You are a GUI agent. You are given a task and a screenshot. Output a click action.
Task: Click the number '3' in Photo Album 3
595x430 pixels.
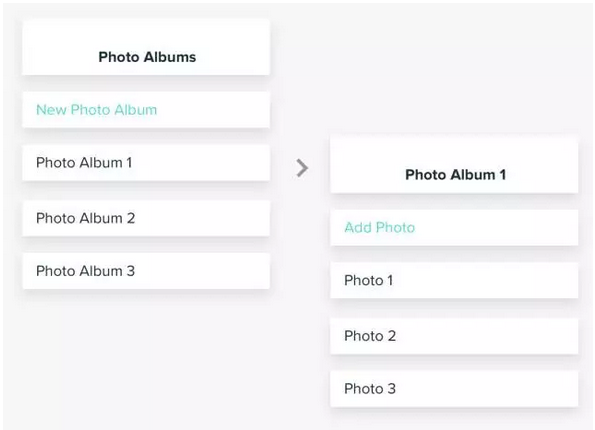tap(131, 271)
